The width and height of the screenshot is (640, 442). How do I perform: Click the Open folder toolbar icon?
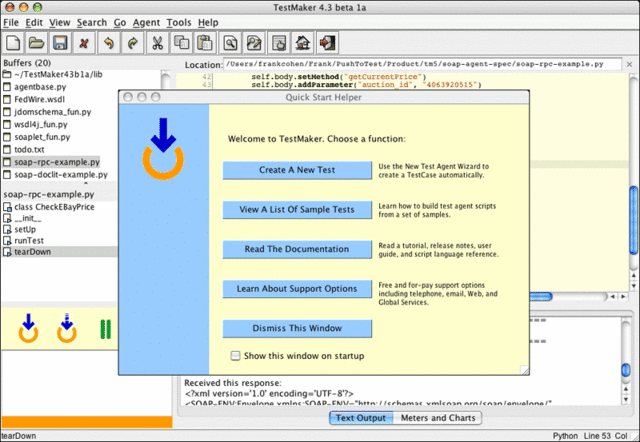(37, 43)
